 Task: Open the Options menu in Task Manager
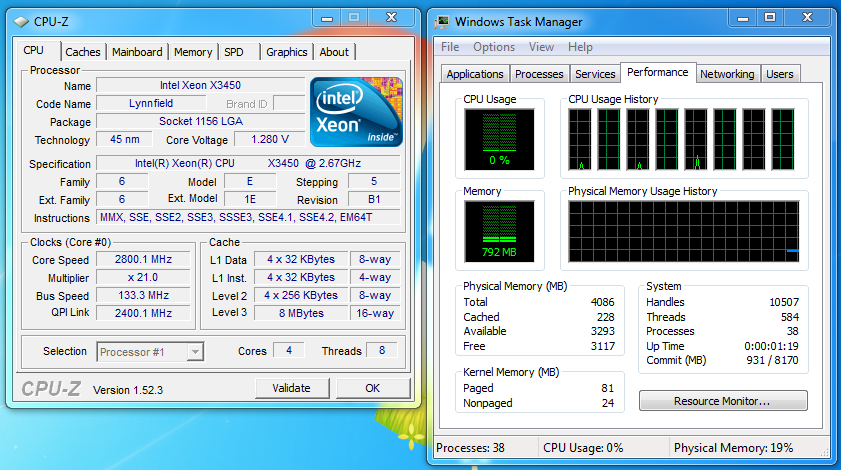[494, 47]
